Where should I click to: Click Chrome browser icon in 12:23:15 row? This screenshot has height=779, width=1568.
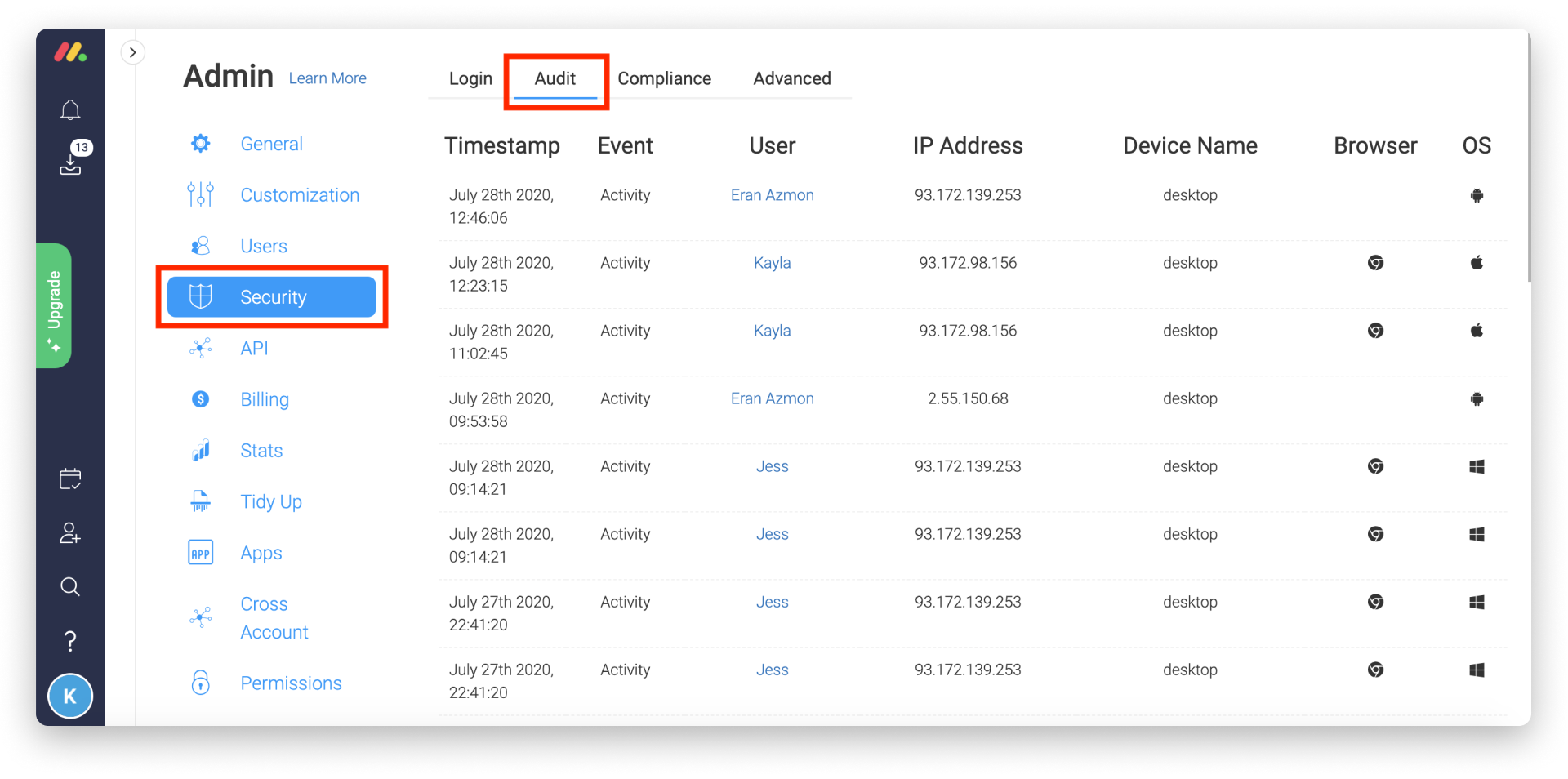click(x=1375, y=263)
